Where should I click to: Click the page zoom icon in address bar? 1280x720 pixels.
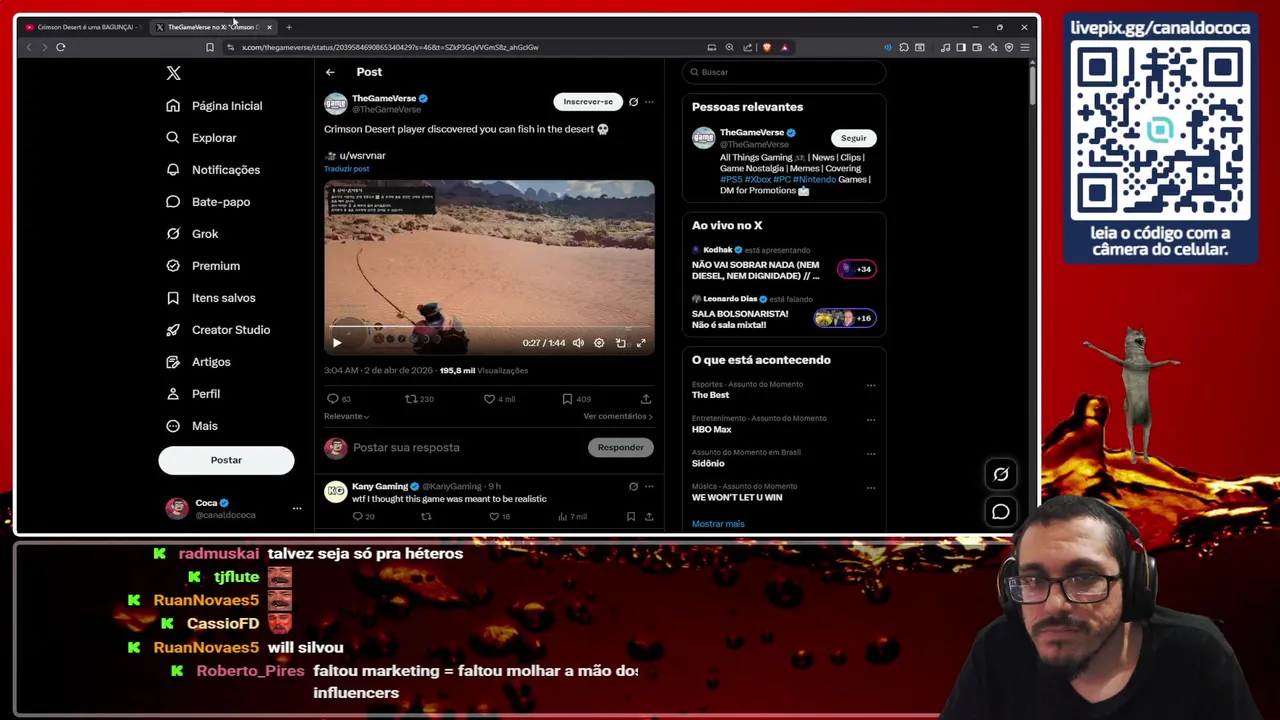click(729, 47)
